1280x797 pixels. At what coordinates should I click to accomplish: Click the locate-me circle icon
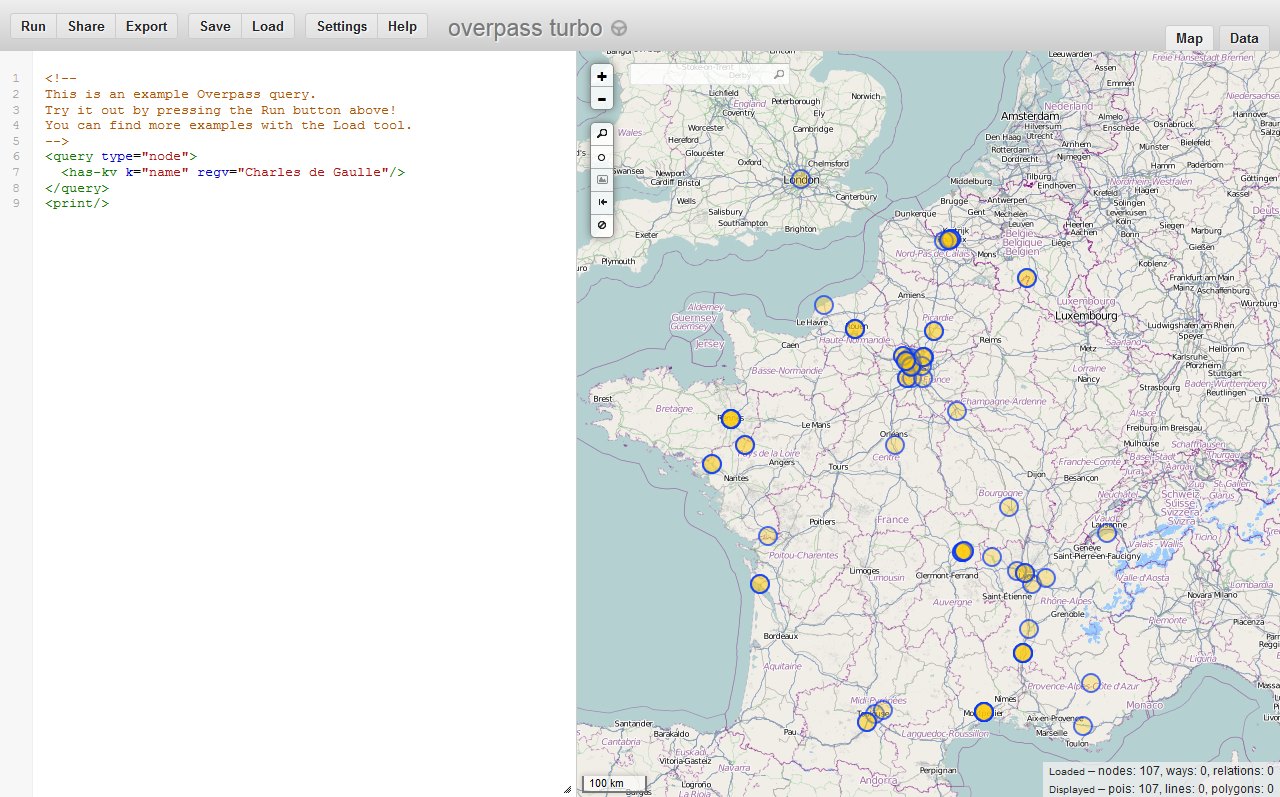[x=601, y=157]
